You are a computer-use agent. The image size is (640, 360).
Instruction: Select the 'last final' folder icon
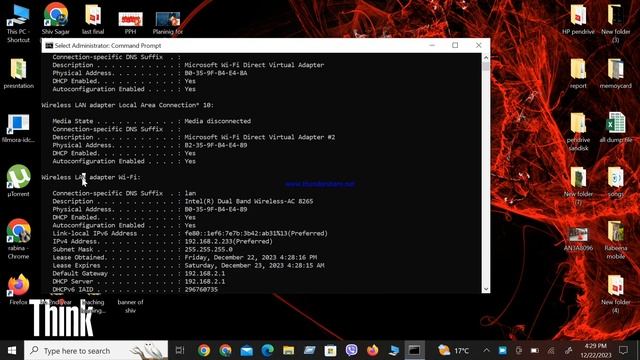tap(93, 16)
